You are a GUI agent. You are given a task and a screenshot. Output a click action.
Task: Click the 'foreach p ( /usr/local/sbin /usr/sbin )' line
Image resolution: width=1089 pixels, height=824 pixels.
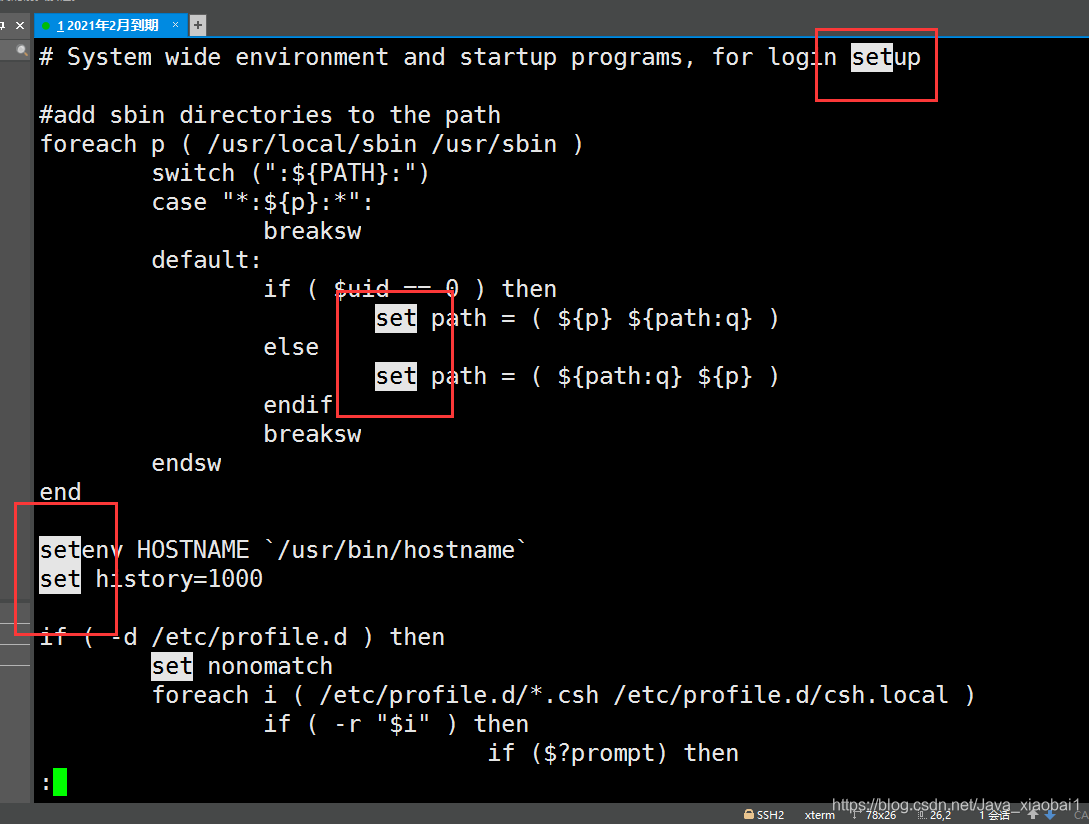click(x=312, y=144)
